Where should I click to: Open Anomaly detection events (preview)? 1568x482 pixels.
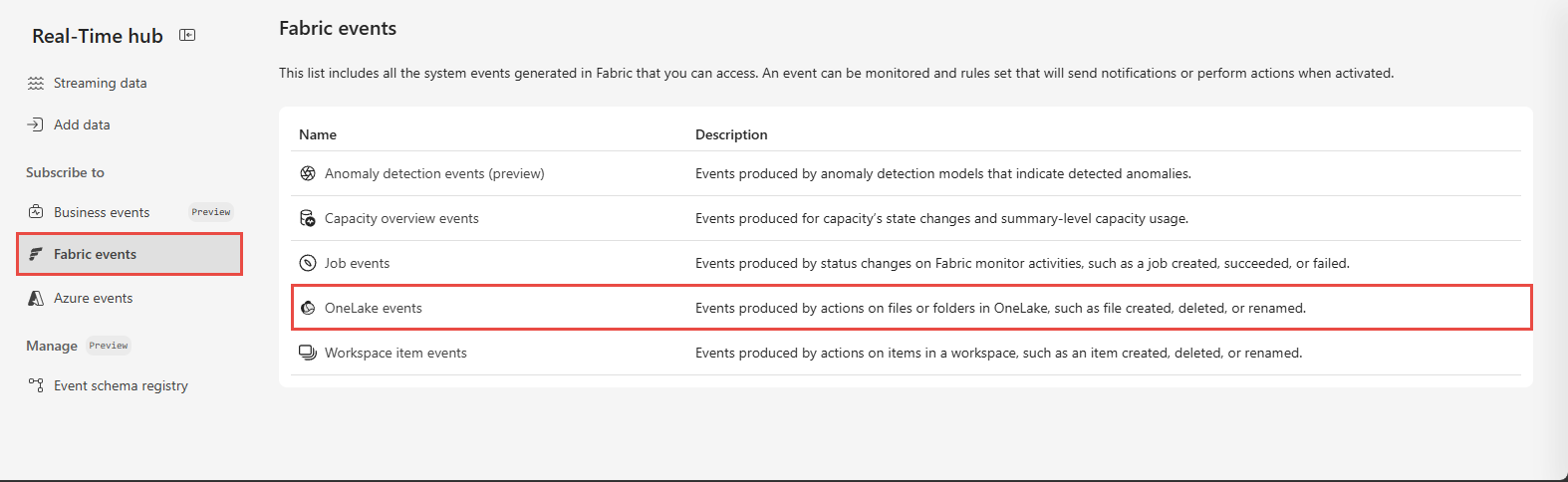click(434, 173)
